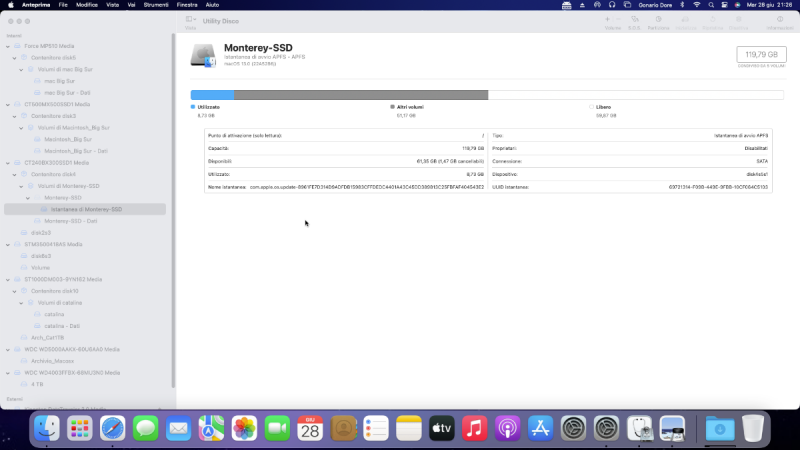Collapse the ST1000DM003-9YN162 Media disk
Screen dimensions: 800x450
(x=8, y=280)
